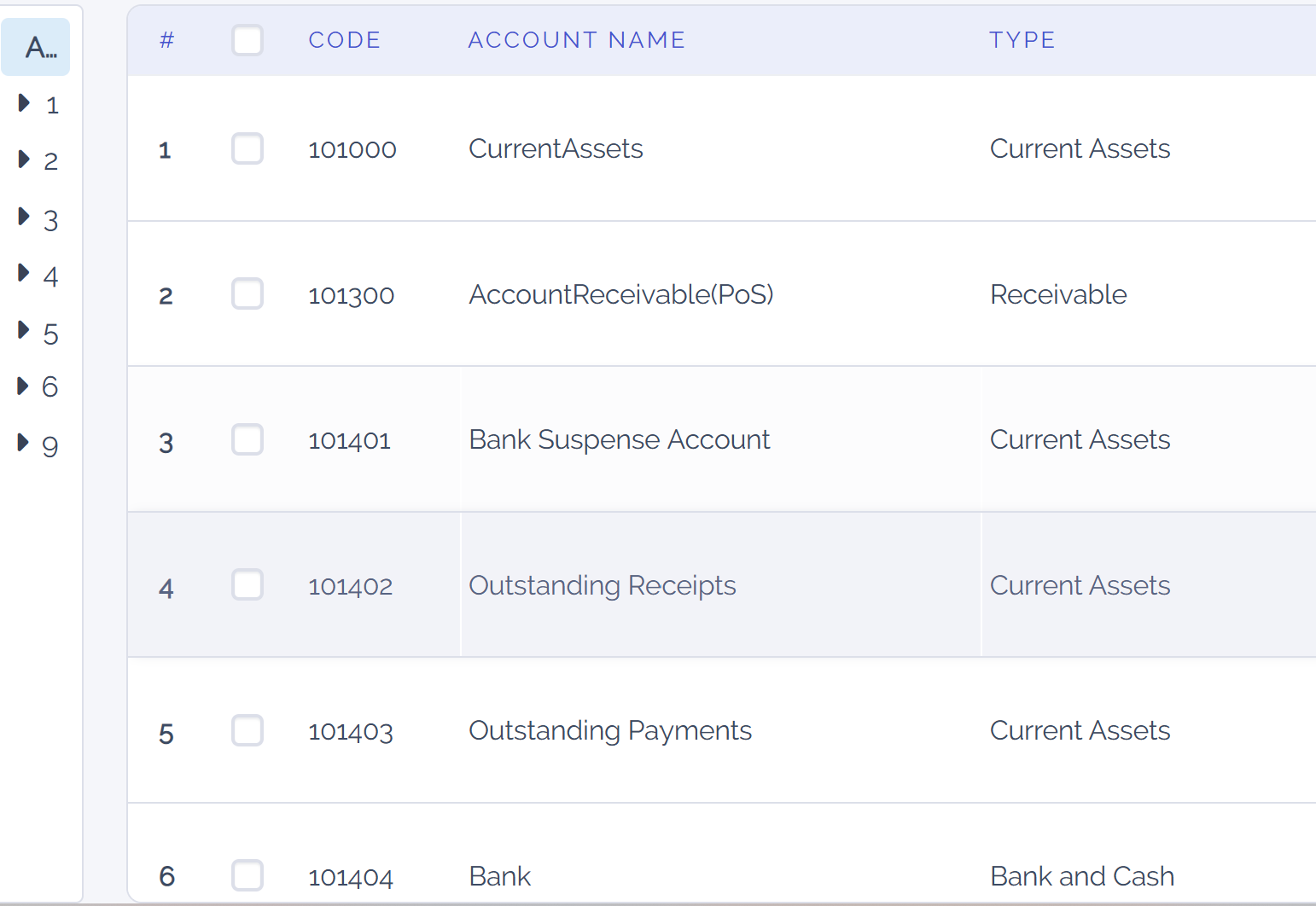Check the CurrentAssets row checkbox
Image resolution: width=1316 pixels, height=906 pixels.
click(247, 148)
